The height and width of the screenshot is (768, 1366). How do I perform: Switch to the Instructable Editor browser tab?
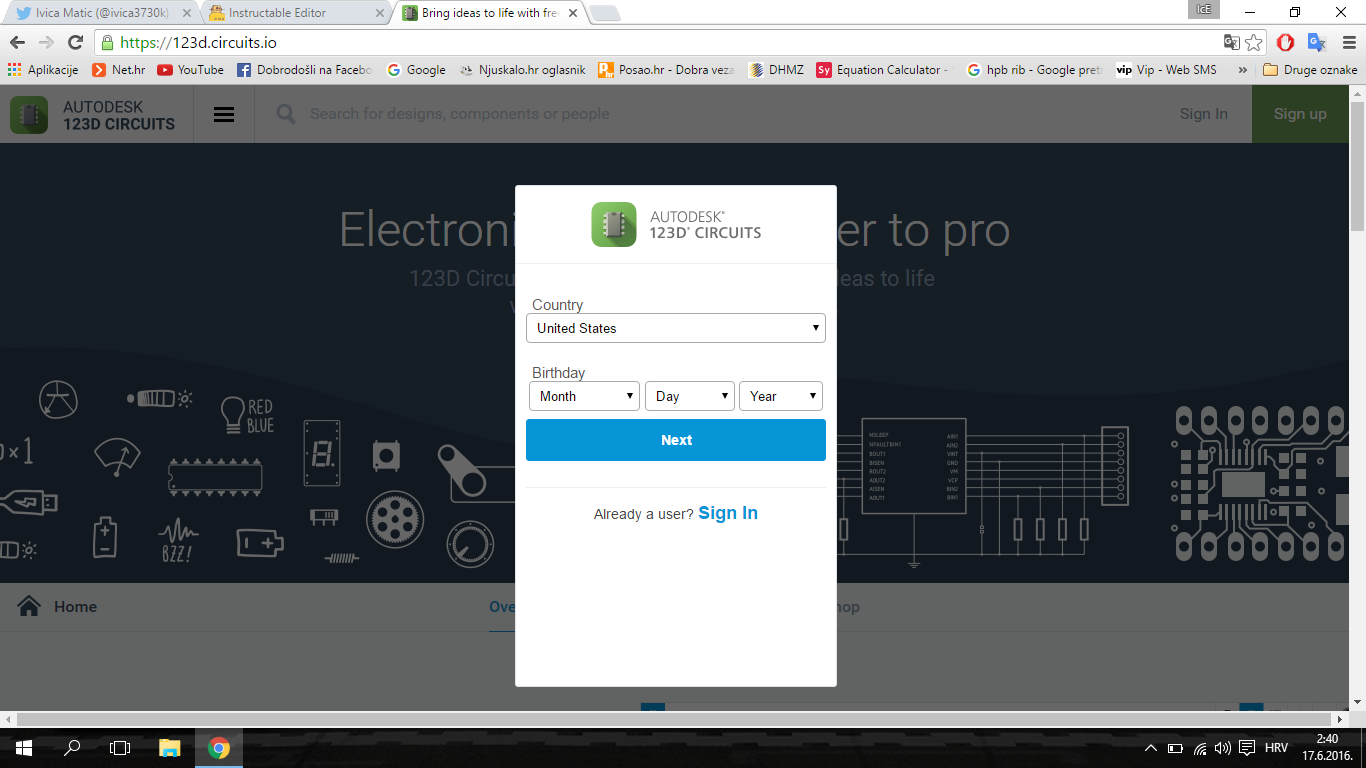(281, 13)
